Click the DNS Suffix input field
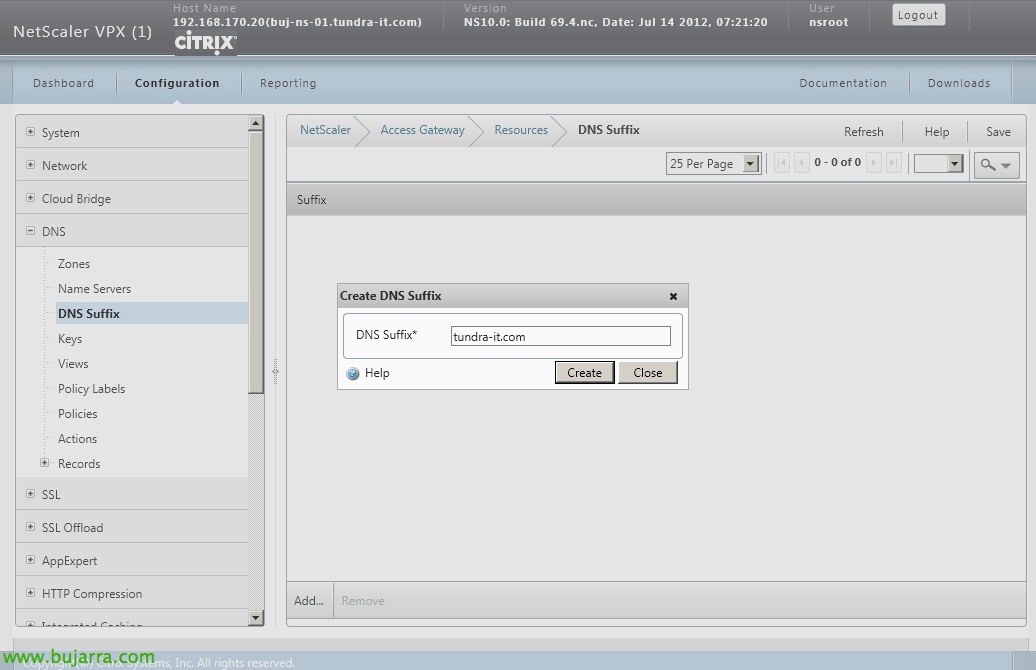Image resolution: width=1036 pixels, height=670 pixels. [560, 336]
